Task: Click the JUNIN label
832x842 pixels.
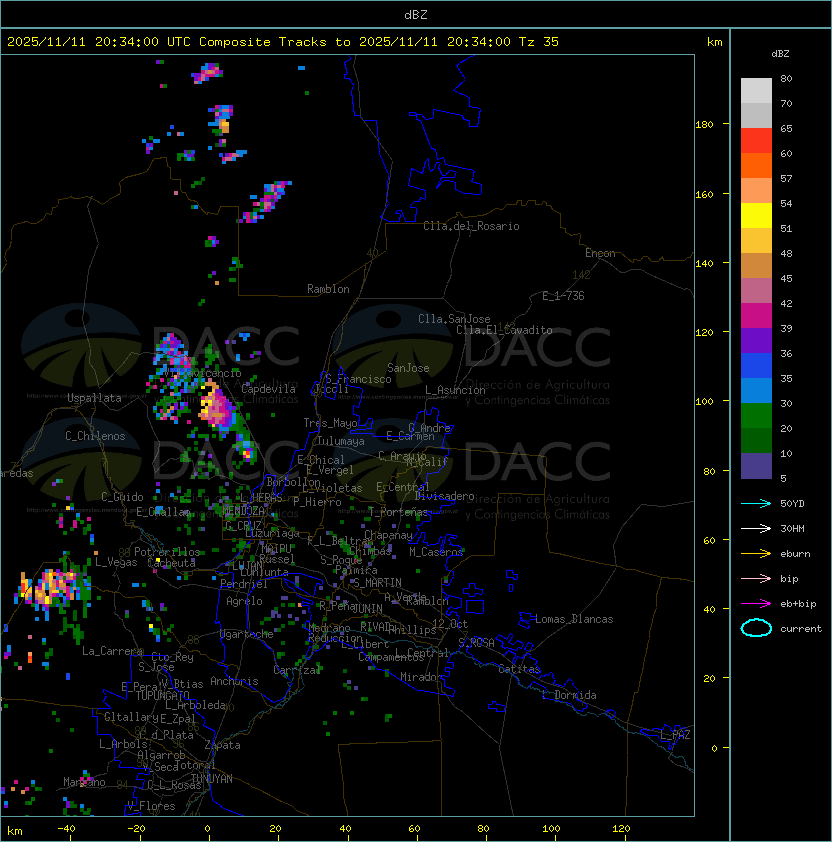Action: [x=367, y=608]
